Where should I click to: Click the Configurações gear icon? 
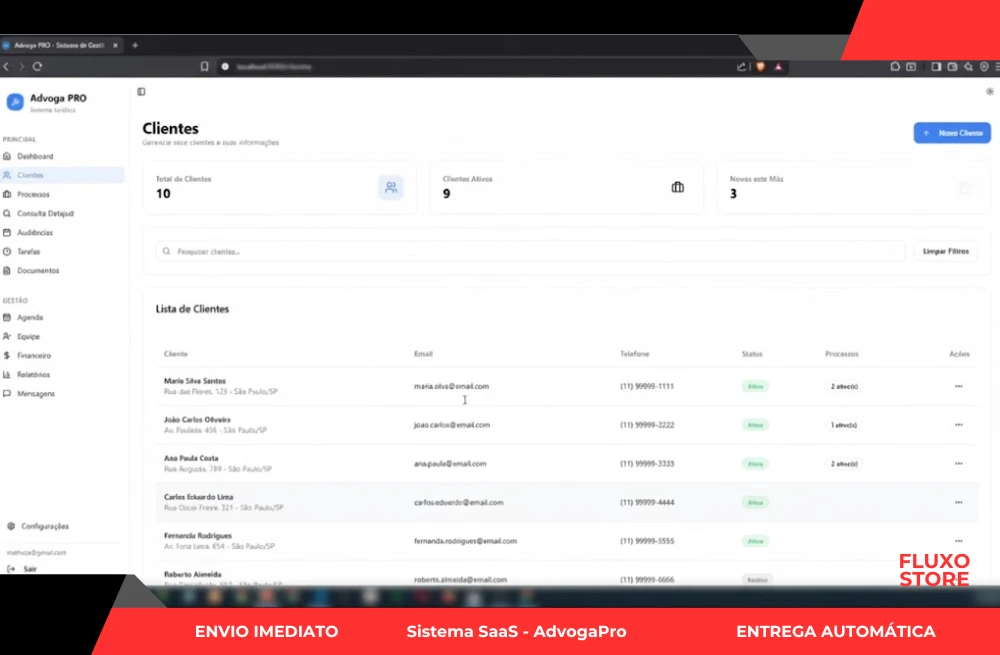coord(11,527)
